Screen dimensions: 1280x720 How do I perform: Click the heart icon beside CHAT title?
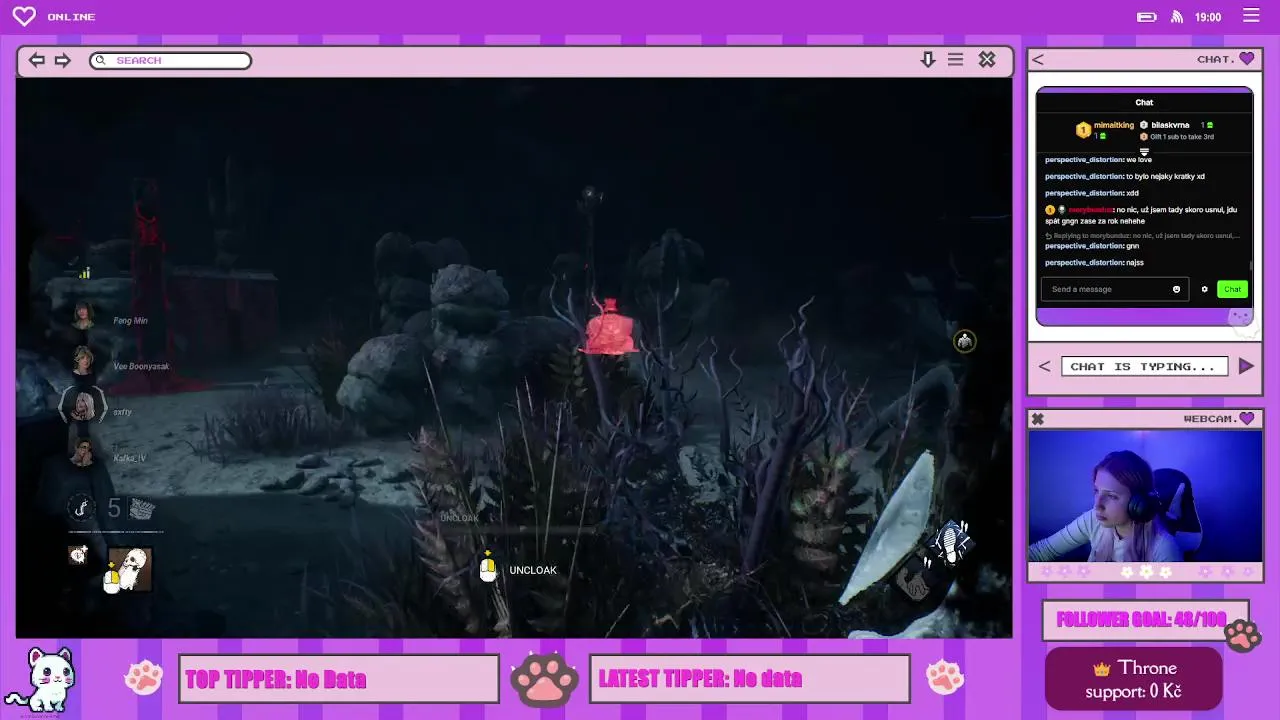(x=1246, y=59)
